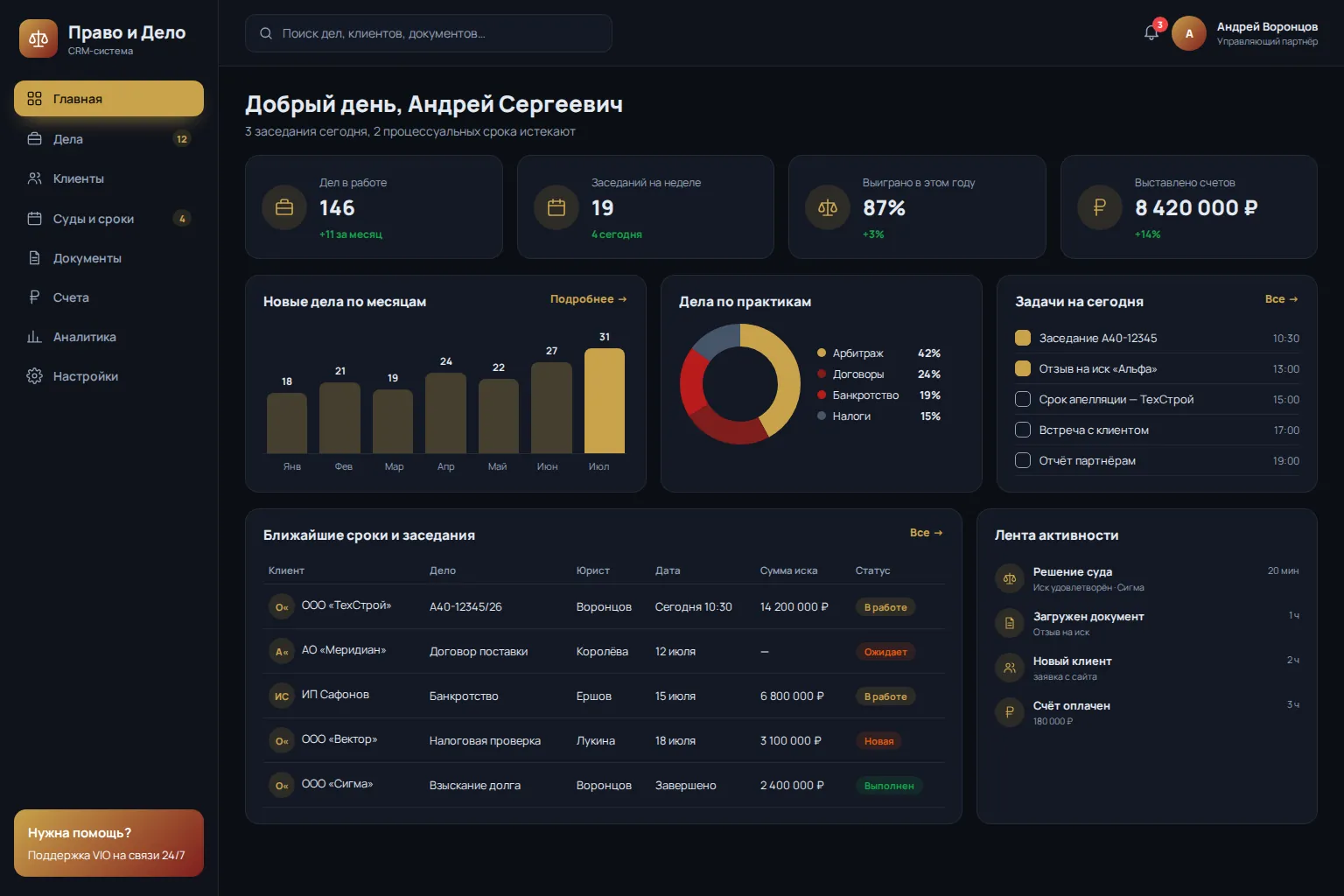Click the search magnifier icon

tap(266, 33)
